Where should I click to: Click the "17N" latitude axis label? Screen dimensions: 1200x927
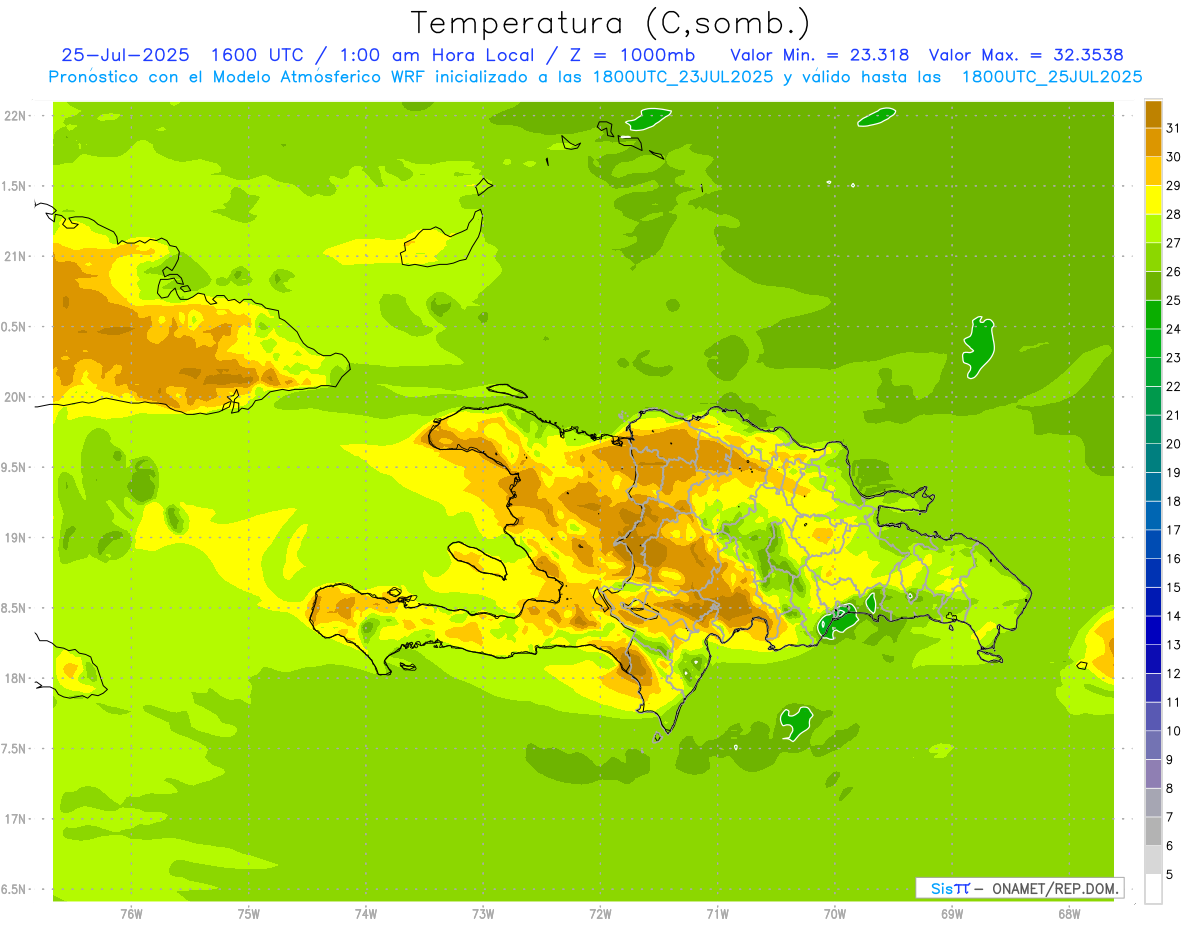(15, 819)
